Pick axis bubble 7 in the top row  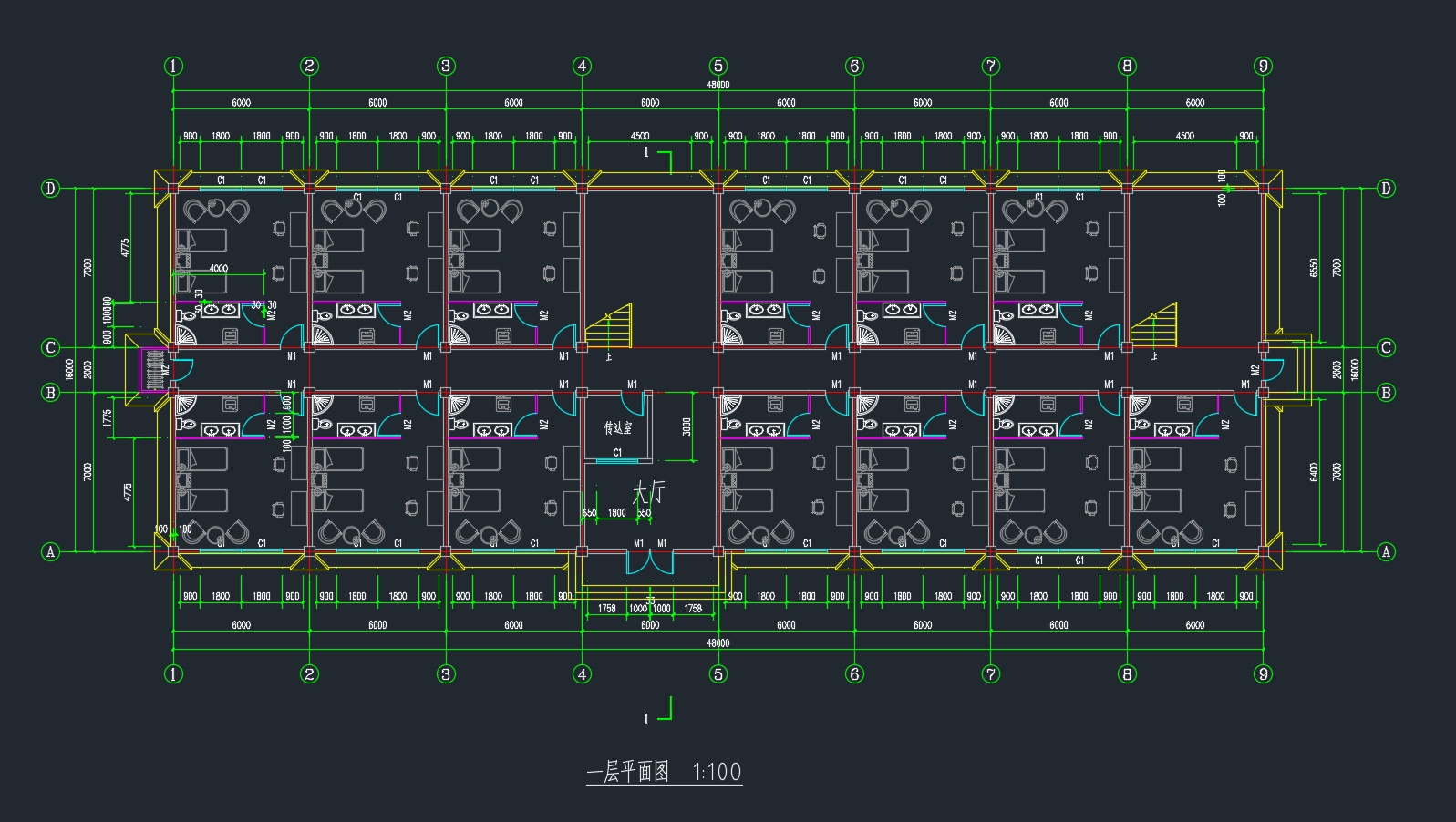pos(991,66)
